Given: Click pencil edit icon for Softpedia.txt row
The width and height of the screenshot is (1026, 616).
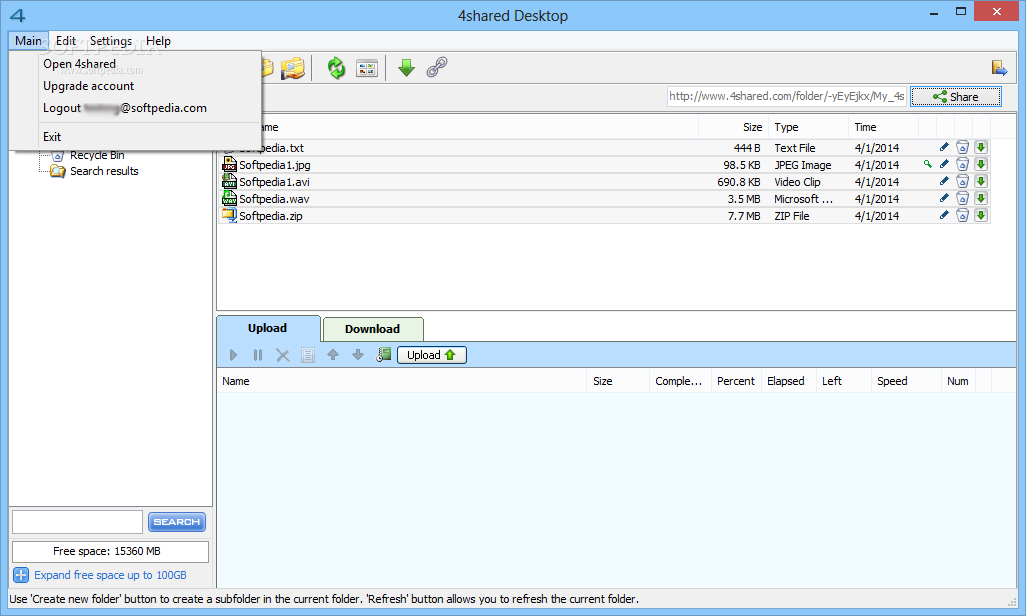Looking at the screenshot, I should (x=944, y=147).
